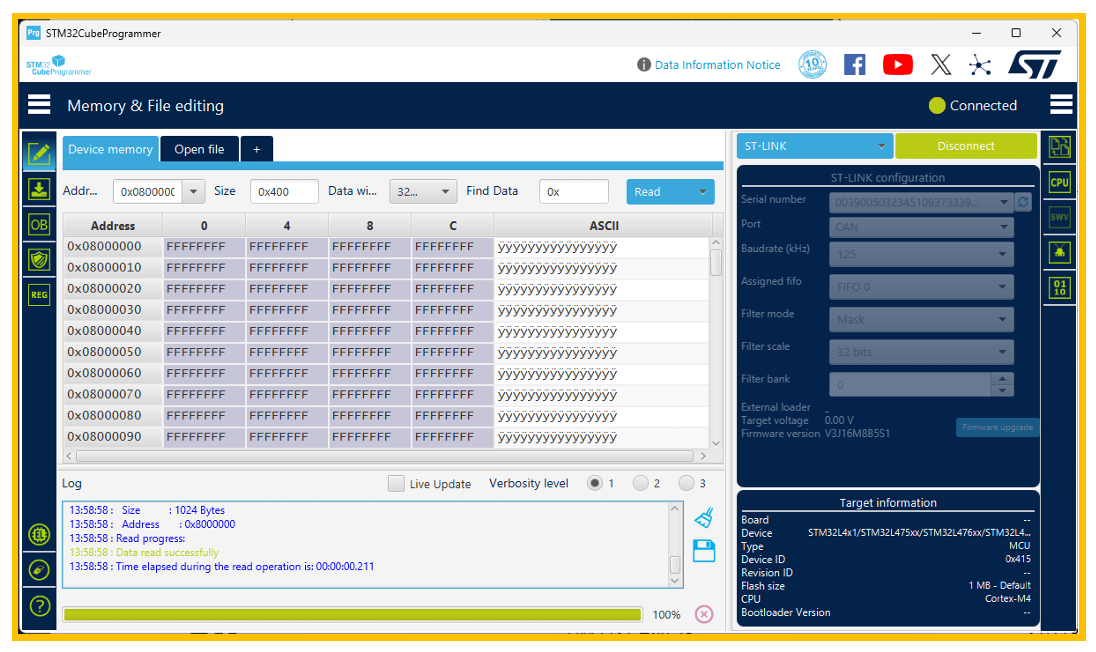1096x652 pixels.
Task: Click the network star community icon
Action: pos(980,65)
